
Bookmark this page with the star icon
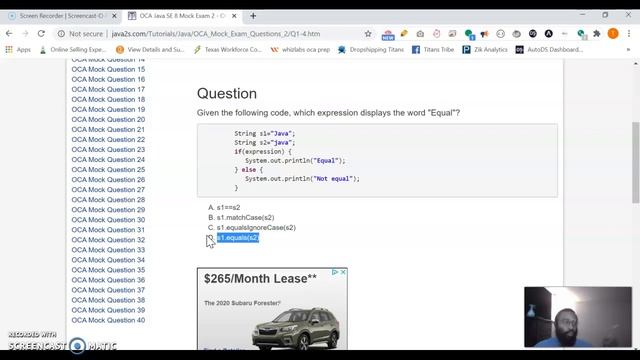point(368,33)
